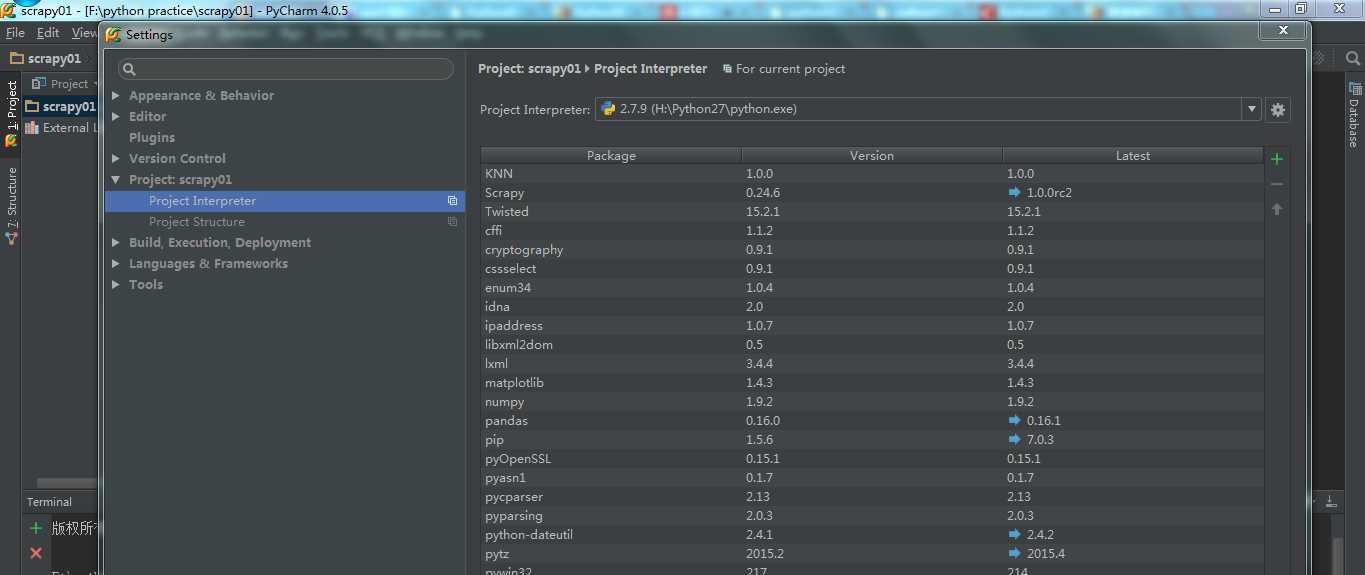The width and height of the screenshot is (1365, 575).
Task: Expand the Tools settings group
Action: 116,285
